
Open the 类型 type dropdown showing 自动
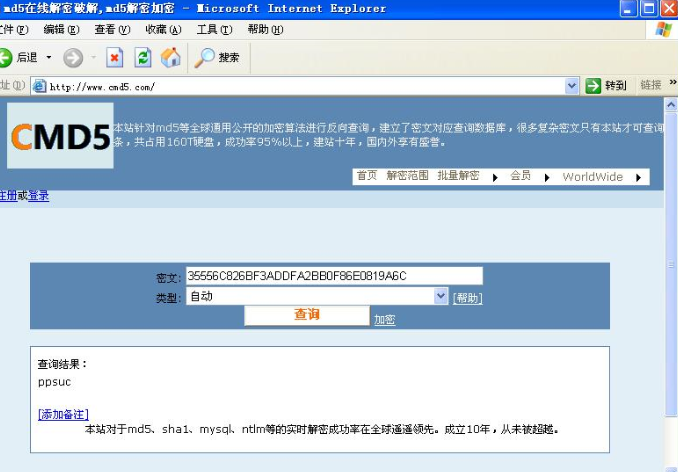[317, 296]
